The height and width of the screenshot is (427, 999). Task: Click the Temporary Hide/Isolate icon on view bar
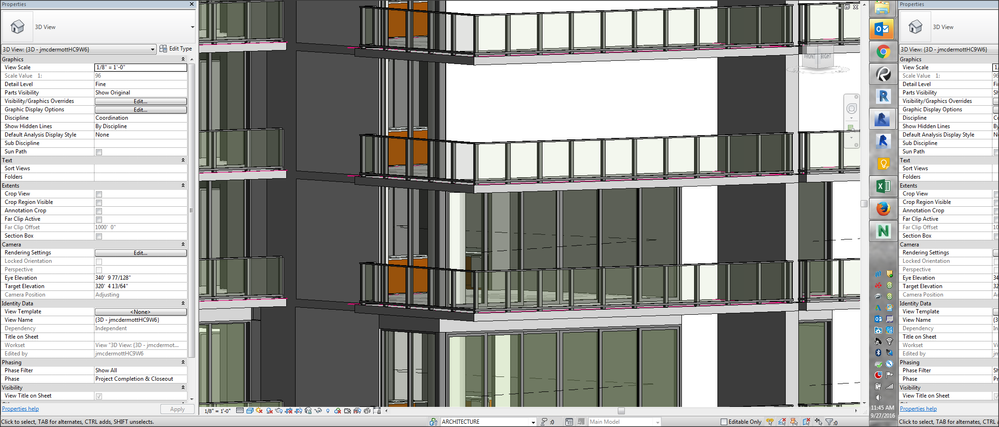point(318,410)
